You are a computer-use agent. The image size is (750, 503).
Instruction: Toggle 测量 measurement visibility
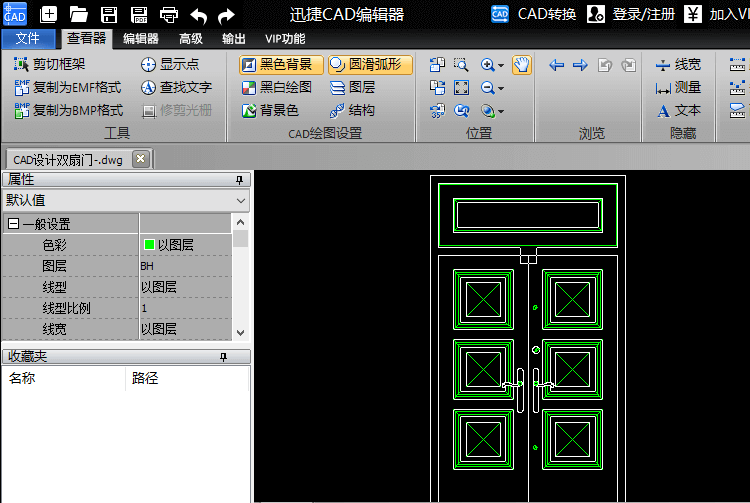tap(678, 87)
